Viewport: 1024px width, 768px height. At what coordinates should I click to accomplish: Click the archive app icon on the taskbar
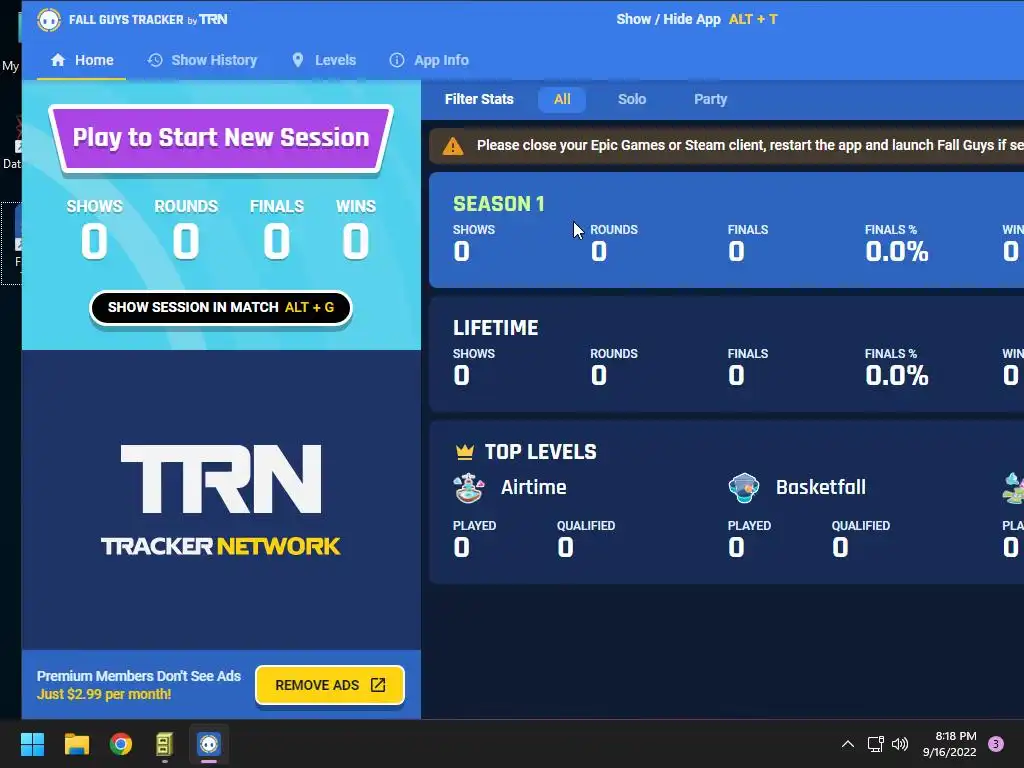pyautogui.click(x=165, y=744)
